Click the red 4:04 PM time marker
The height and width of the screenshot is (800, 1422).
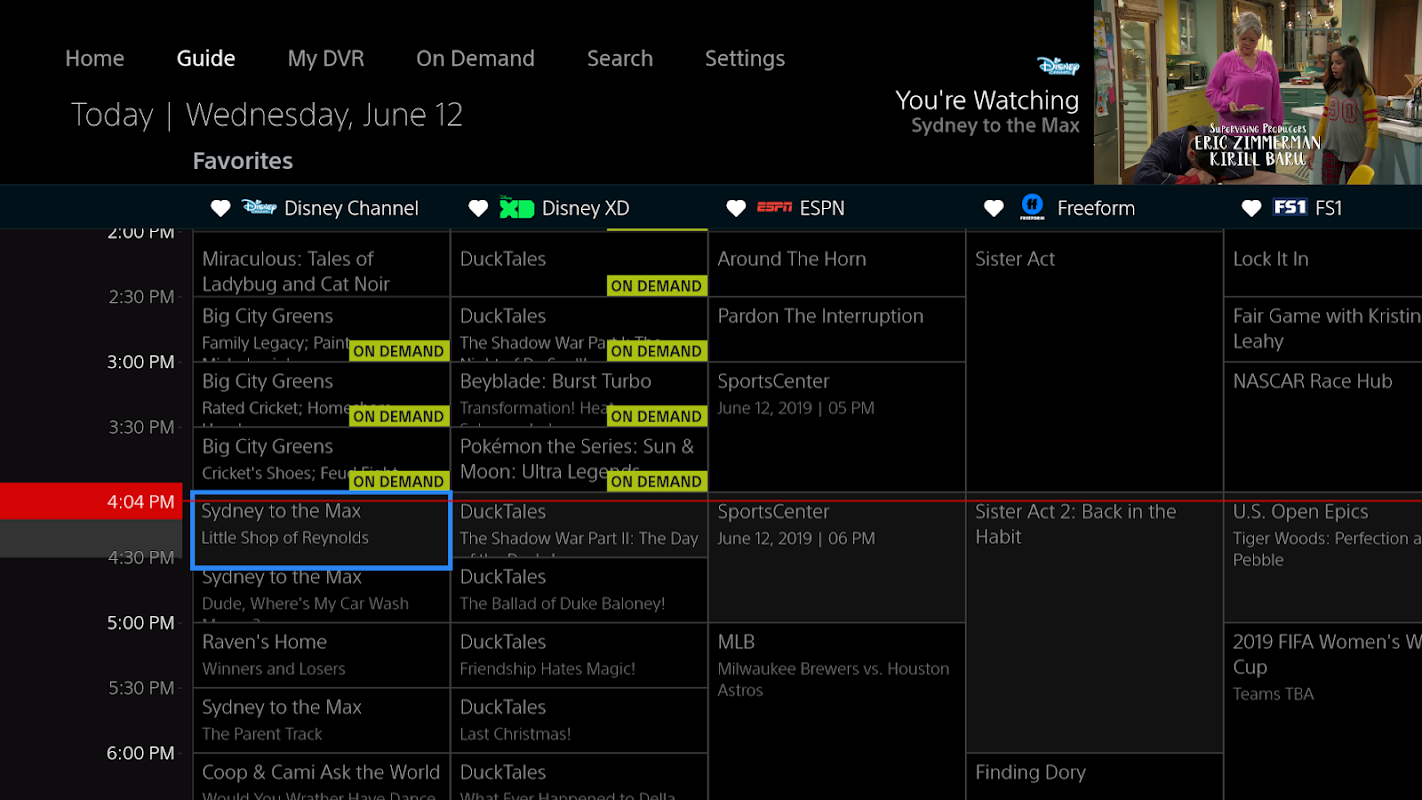coord(96,502)
